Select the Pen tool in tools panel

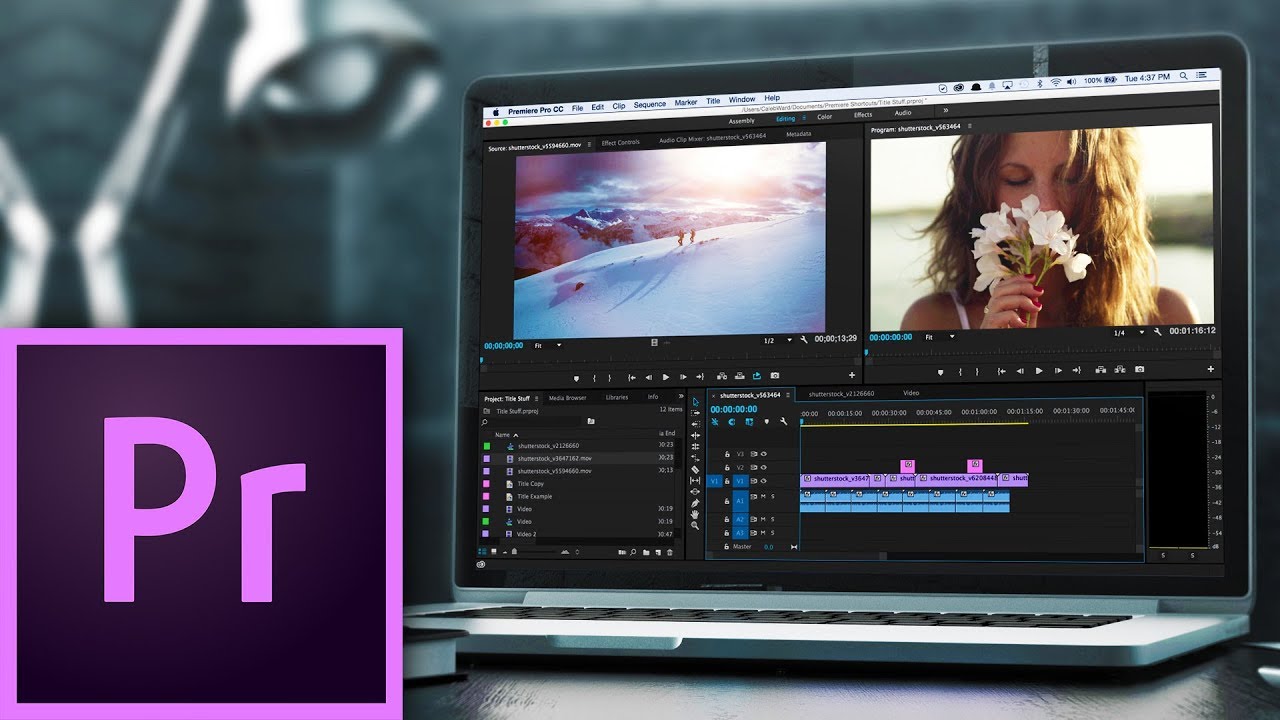click(695, 502)
